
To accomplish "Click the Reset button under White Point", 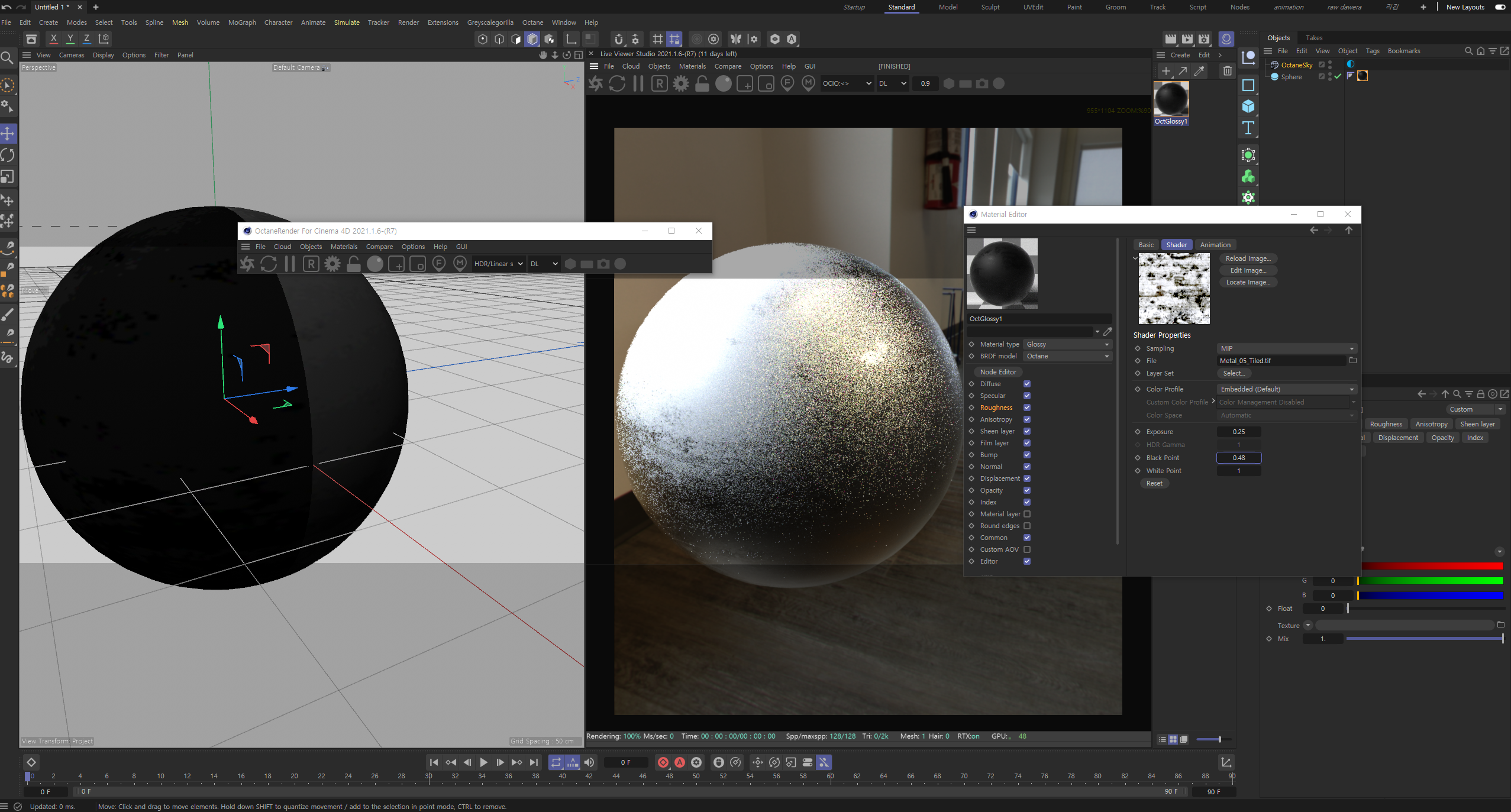I will [x=1154, y=483].
